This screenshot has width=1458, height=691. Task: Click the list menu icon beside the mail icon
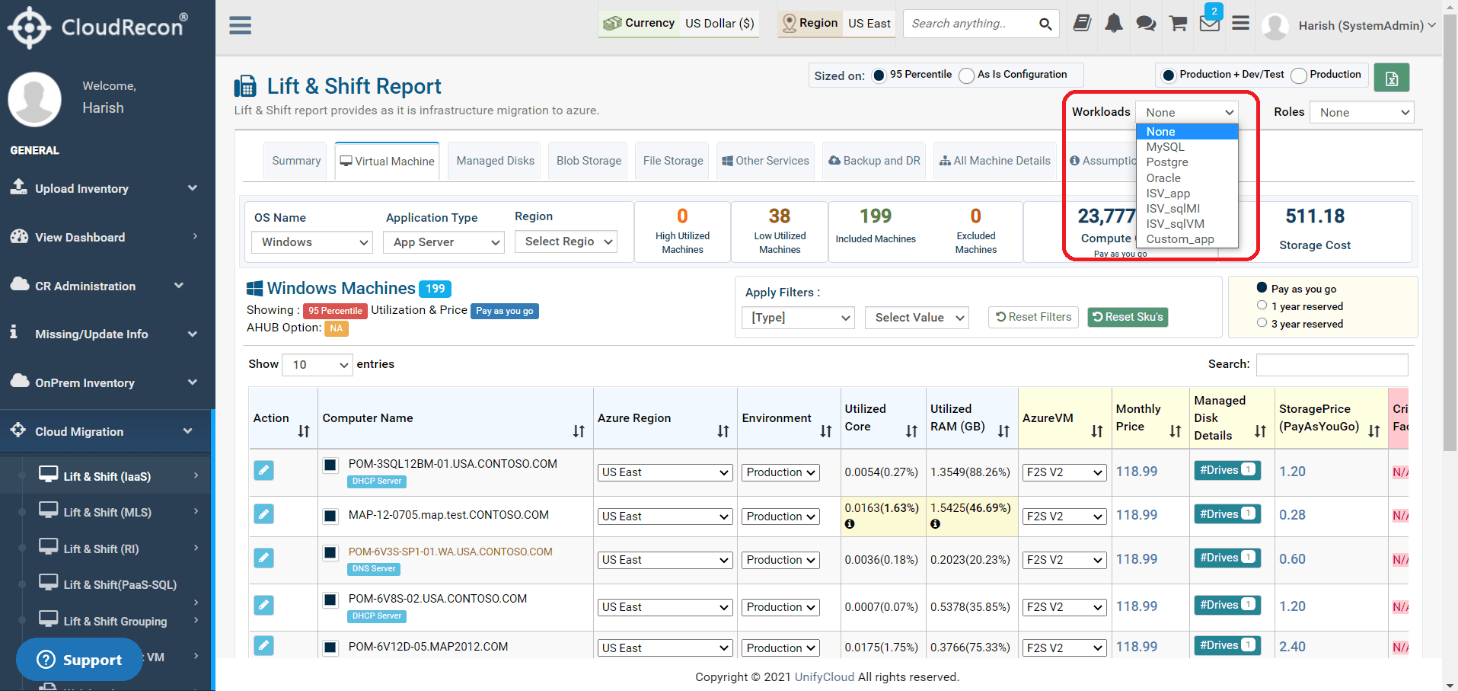tap(1241, 23)
